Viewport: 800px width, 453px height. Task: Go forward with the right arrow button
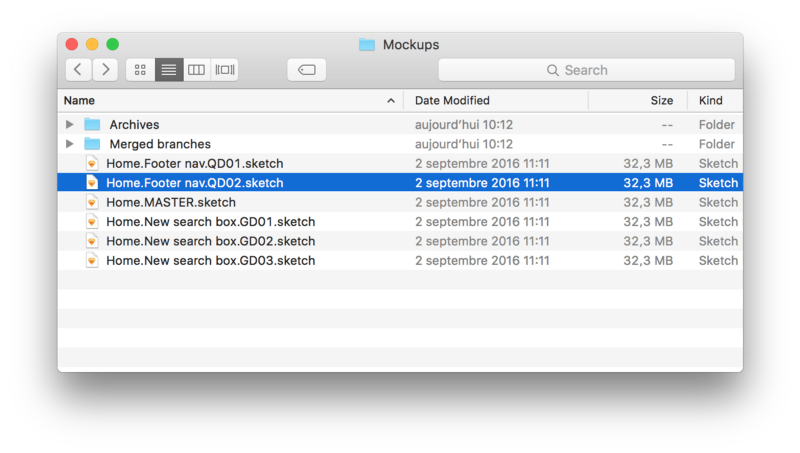coord(106,69)
